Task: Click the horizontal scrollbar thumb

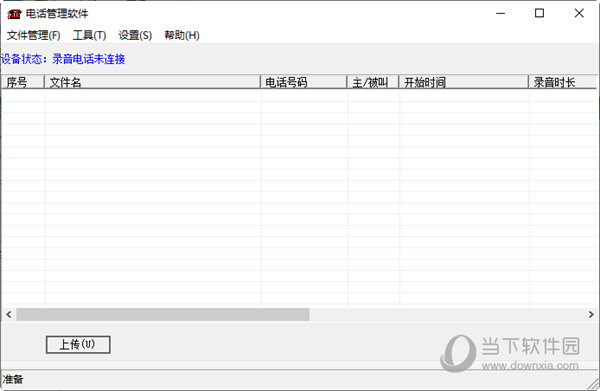Action: tap(163, 314)
